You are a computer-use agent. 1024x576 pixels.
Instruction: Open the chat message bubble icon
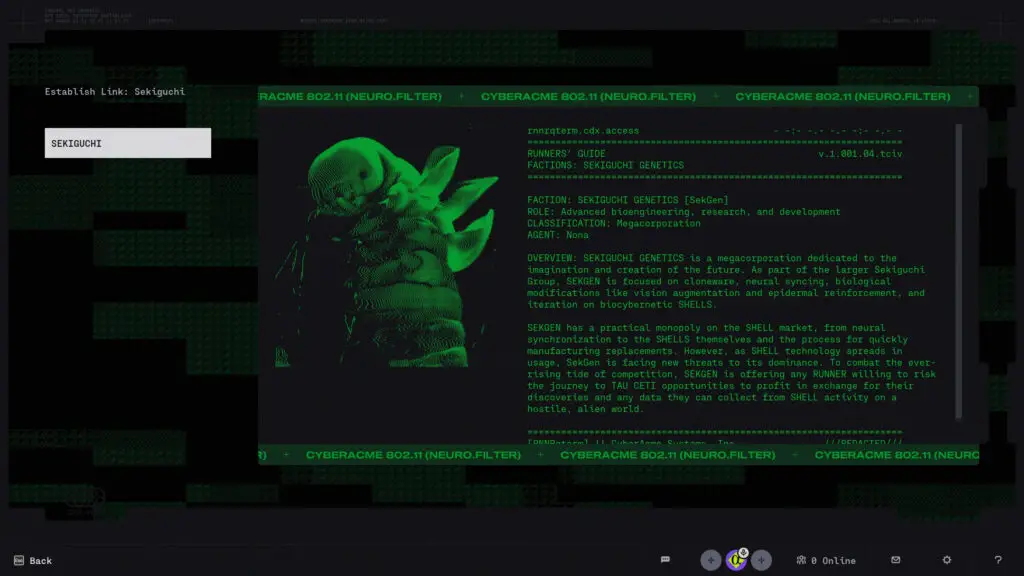click(x=664, y=560)
